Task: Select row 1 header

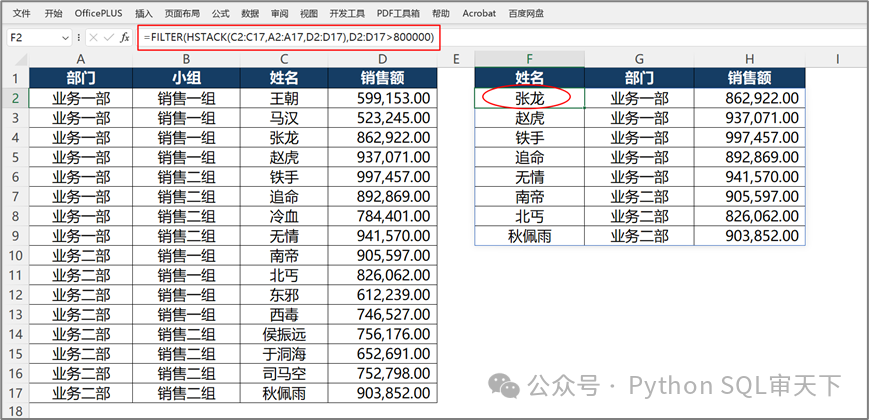Action: (15, 79)
